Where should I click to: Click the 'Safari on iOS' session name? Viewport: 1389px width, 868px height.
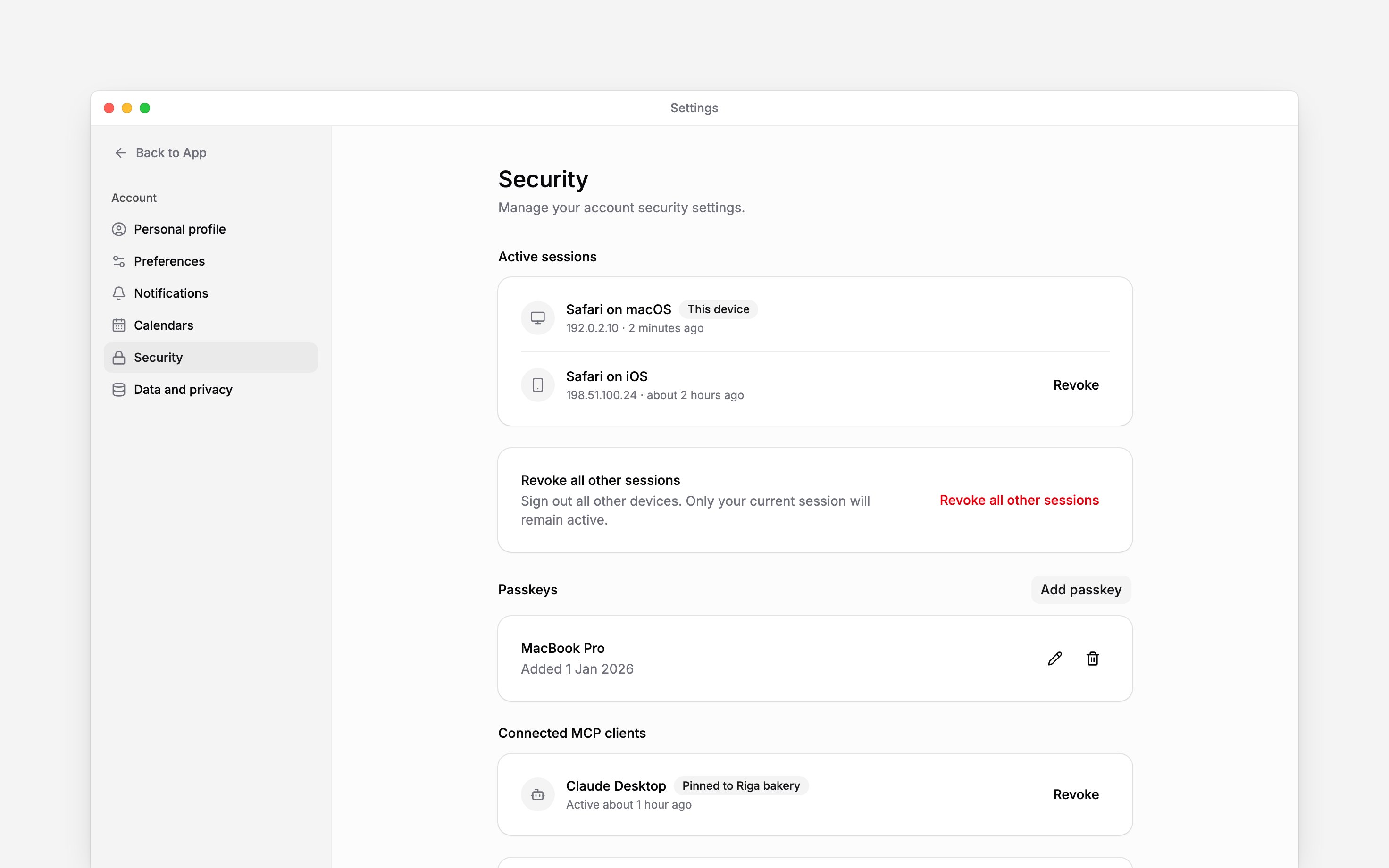607,376
